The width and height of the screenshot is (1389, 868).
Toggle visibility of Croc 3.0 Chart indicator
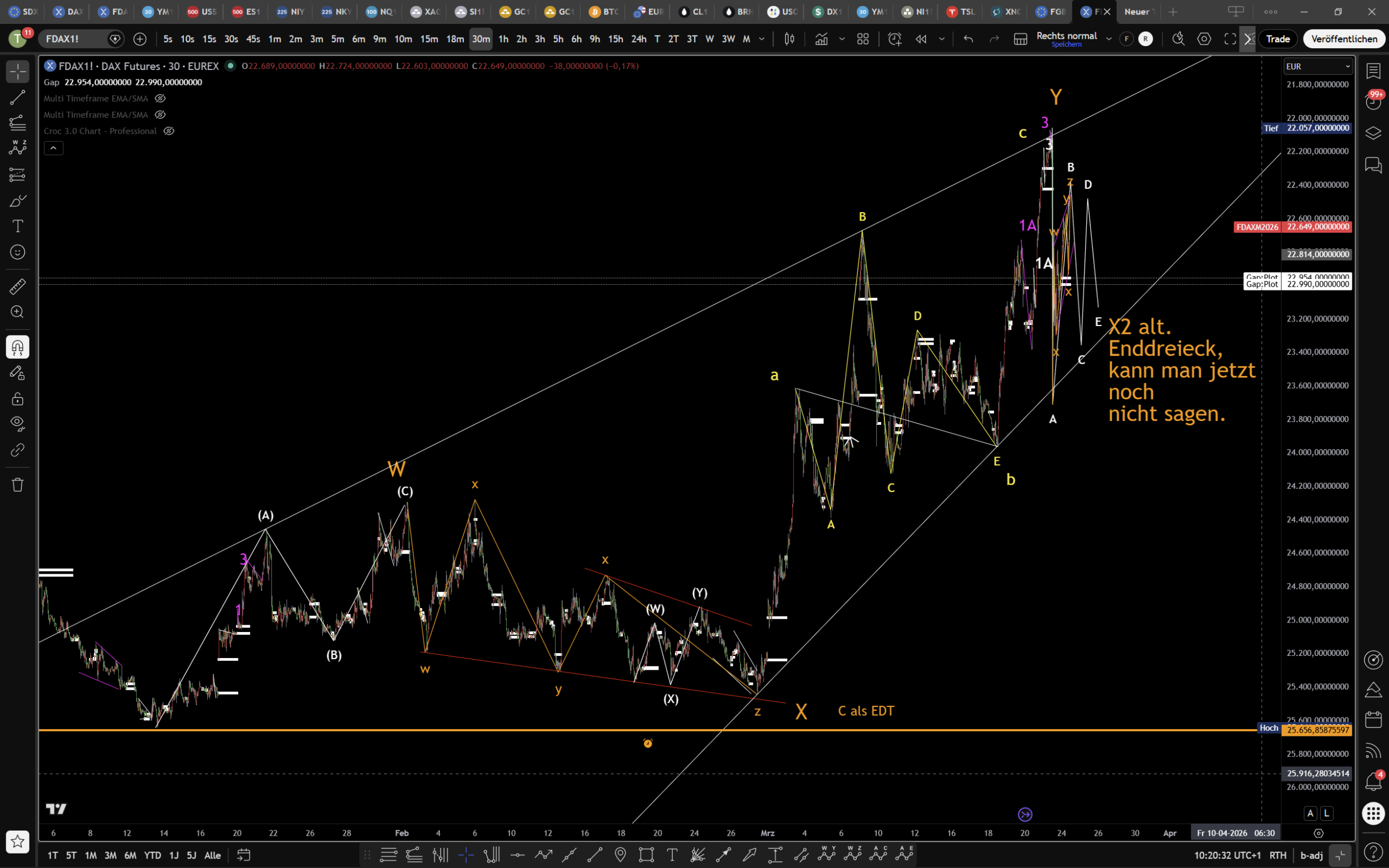169,131
